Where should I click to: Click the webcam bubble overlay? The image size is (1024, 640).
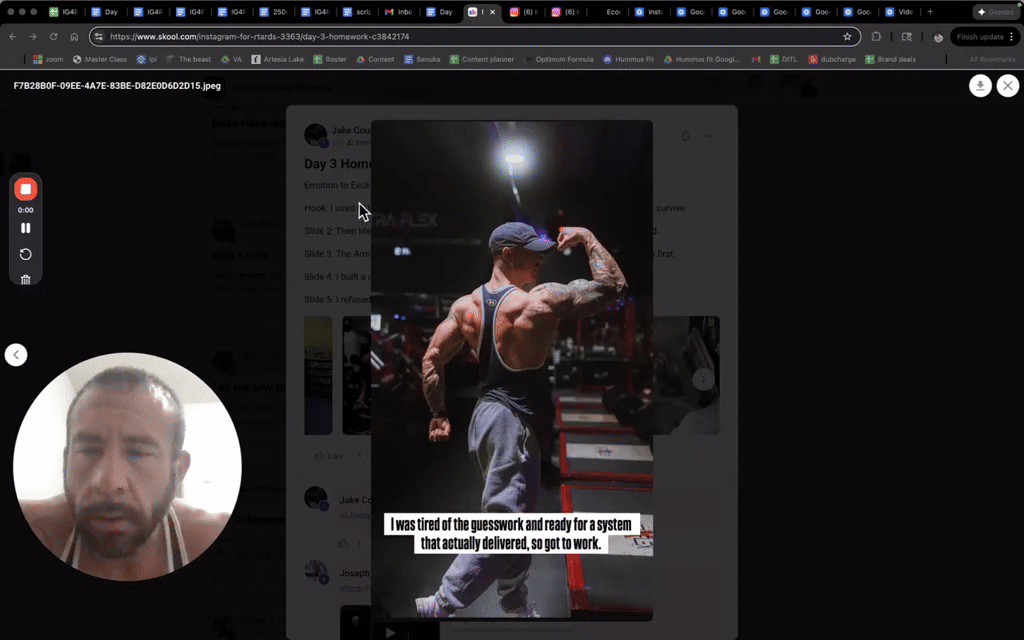(x=127, y=467)
